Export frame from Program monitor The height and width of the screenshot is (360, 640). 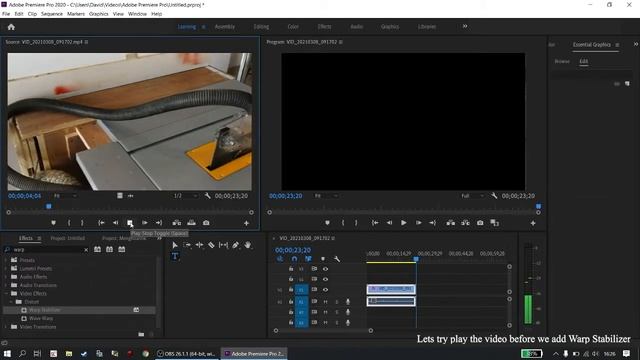click(480, 223)
